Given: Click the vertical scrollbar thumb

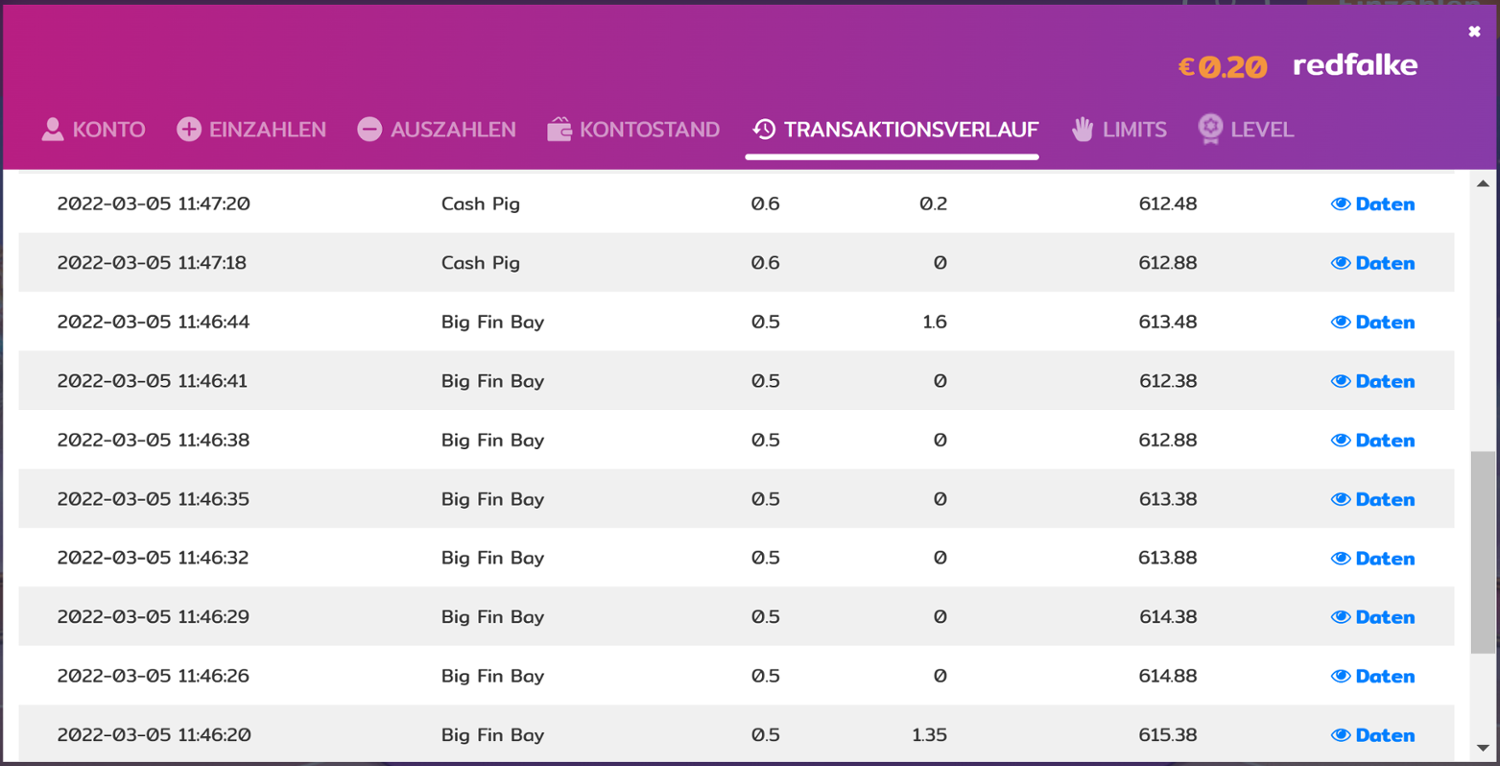Looking at the screenshot, I should coord(1482,550).
